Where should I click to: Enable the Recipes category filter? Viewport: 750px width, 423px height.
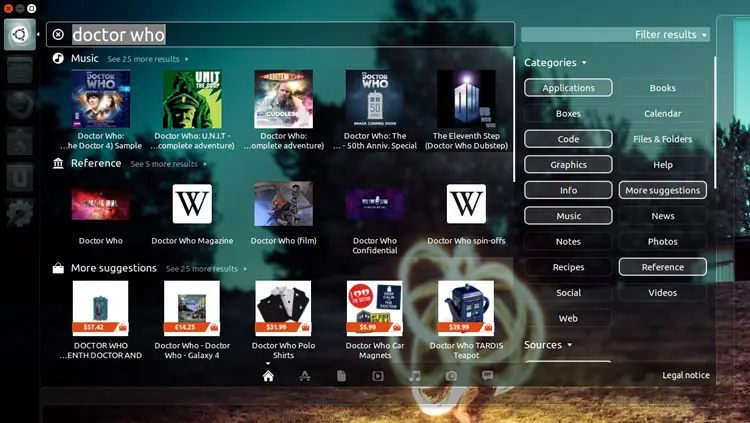tap(568, 267)
